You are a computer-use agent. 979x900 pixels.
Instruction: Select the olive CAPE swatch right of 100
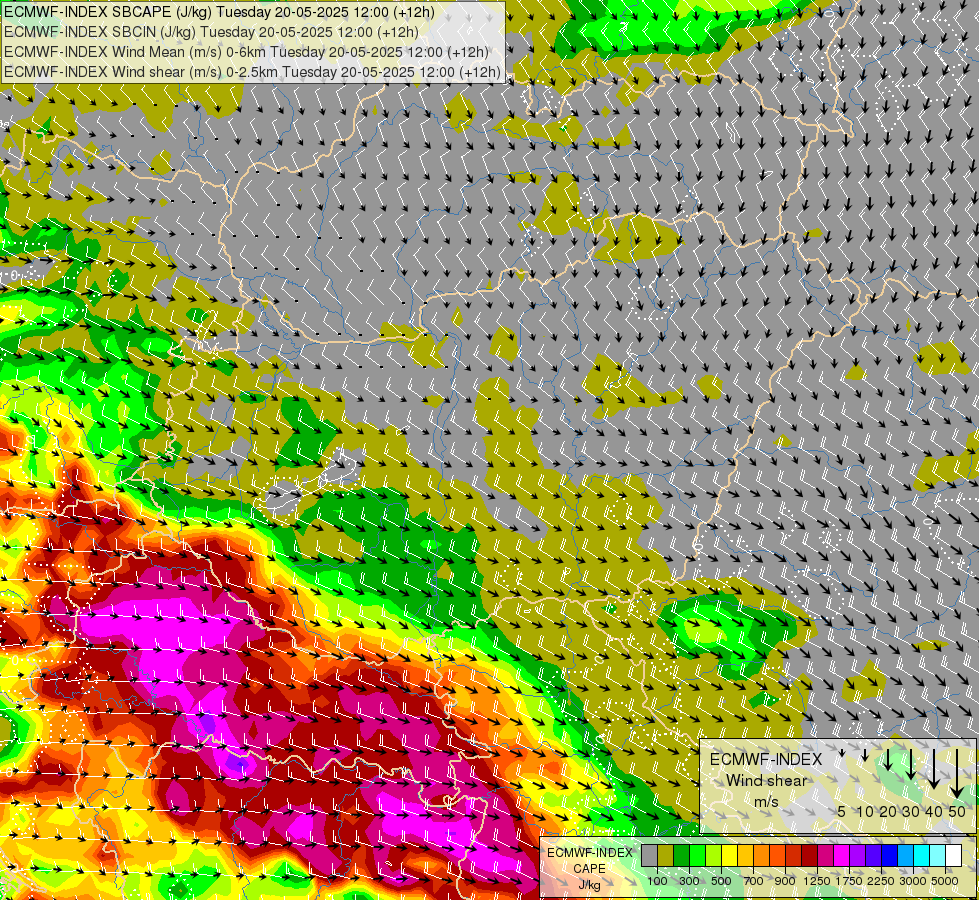(666, 856)
